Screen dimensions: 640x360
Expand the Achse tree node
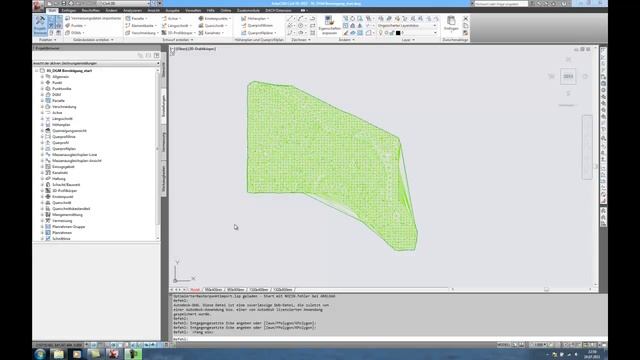42,112
